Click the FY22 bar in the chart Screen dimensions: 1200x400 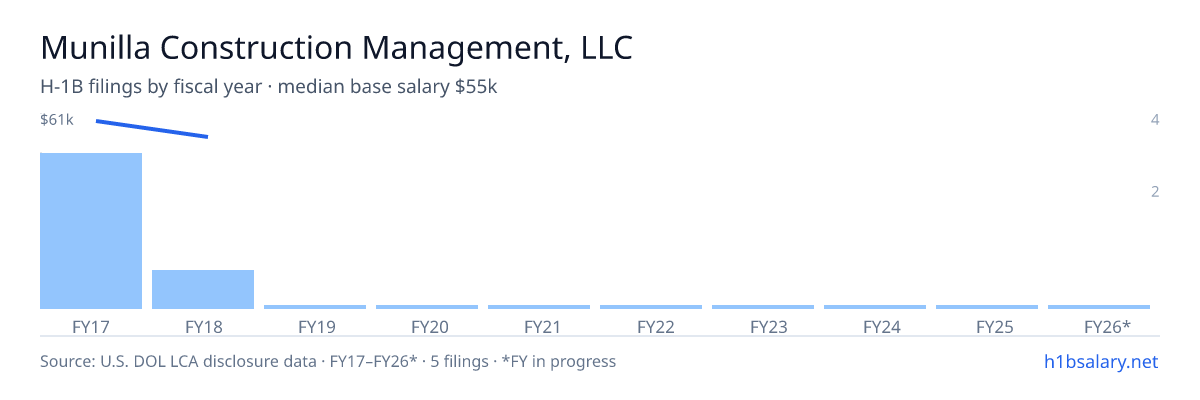[651, 307]
